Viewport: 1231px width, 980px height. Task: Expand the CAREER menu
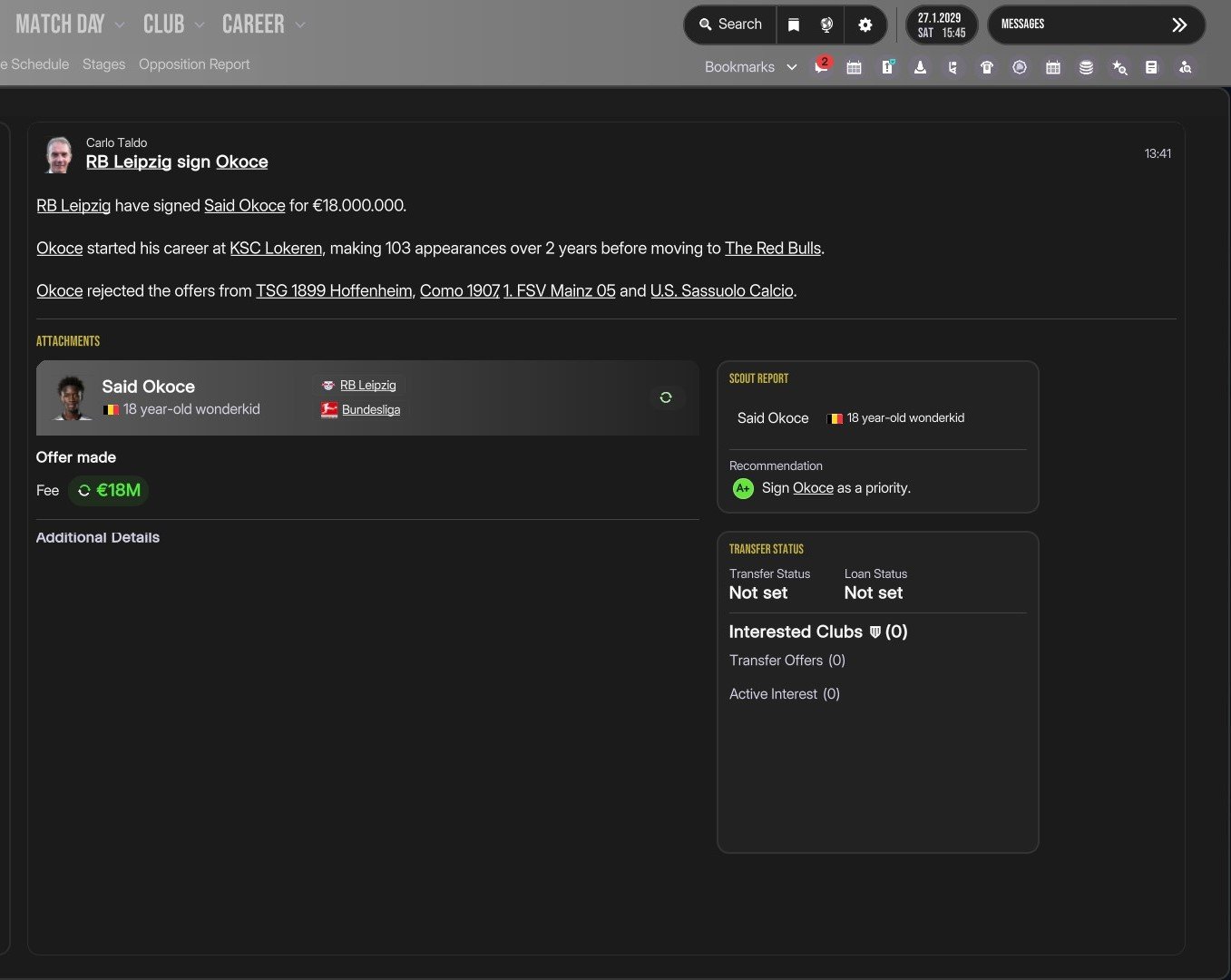coord(264,24)
